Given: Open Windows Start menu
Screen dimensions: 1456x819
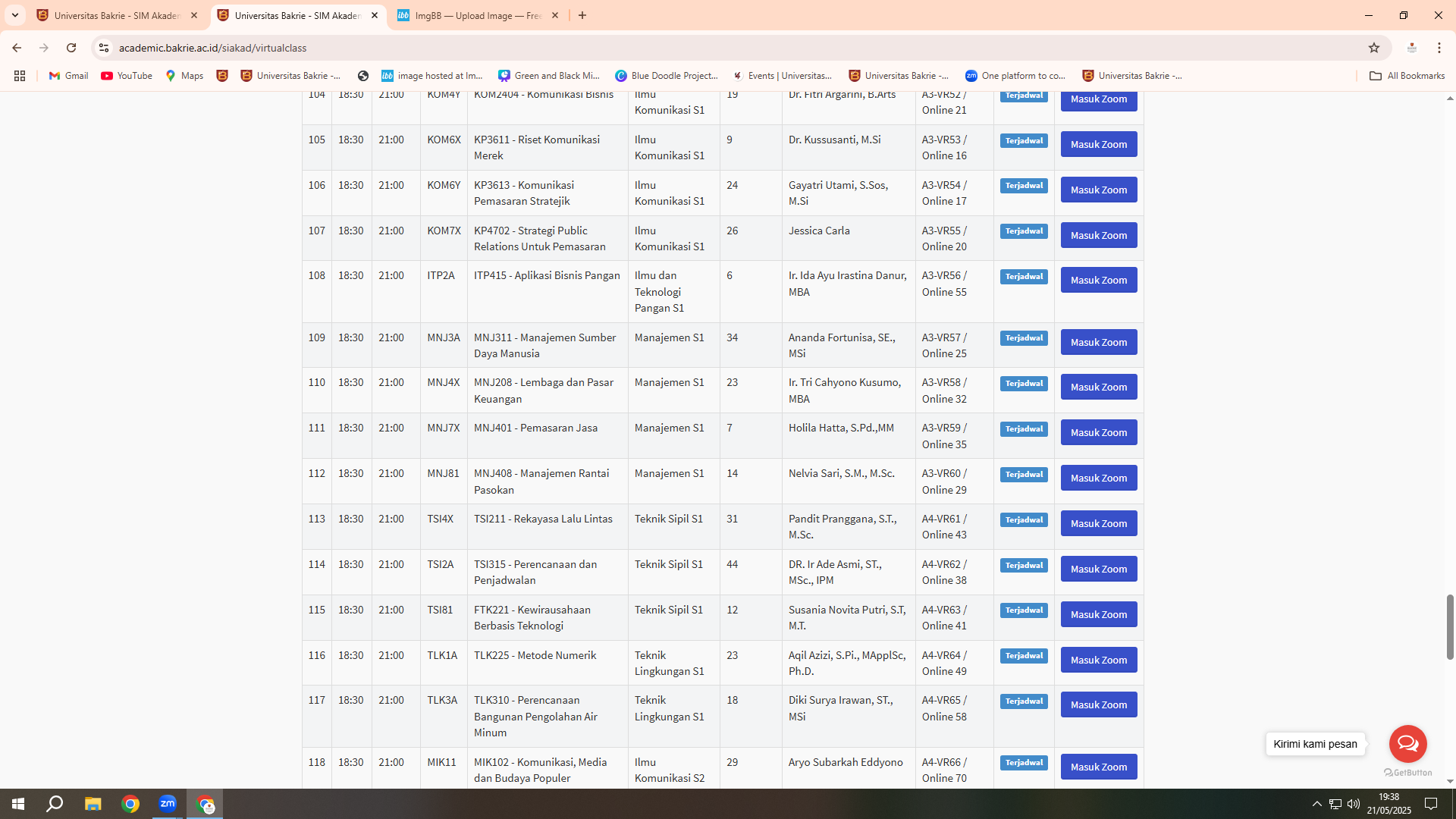Looking at the screenshot, I should 18,804.
